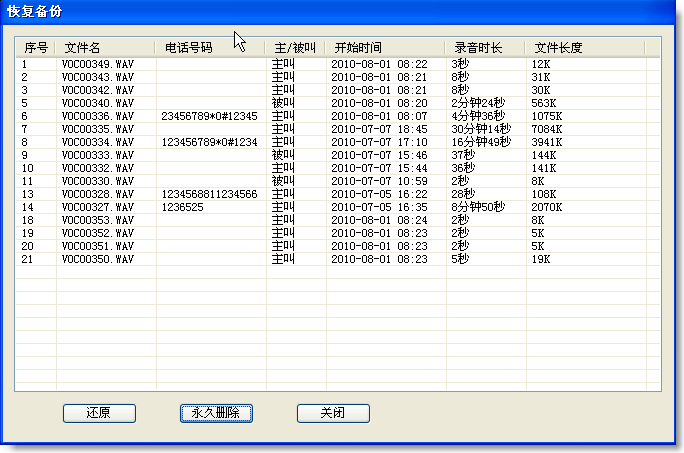This screenshot has height=453, width=684.
Task: Click duration 30分钟14秒
Action: [481, 129]
